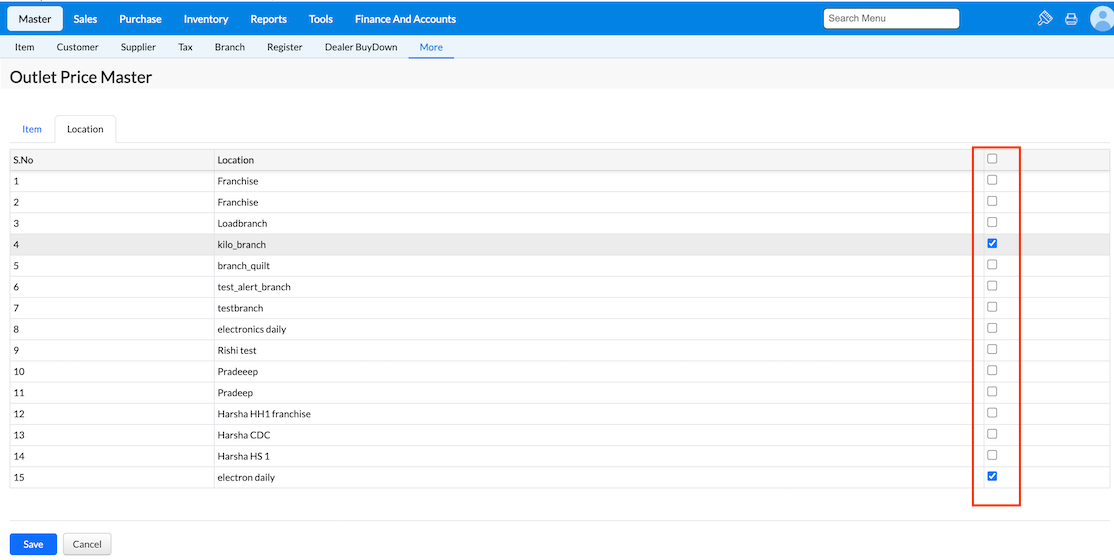Screen dimensions: 1114x560
Task: Click the Save button
Action: [33, 544]
